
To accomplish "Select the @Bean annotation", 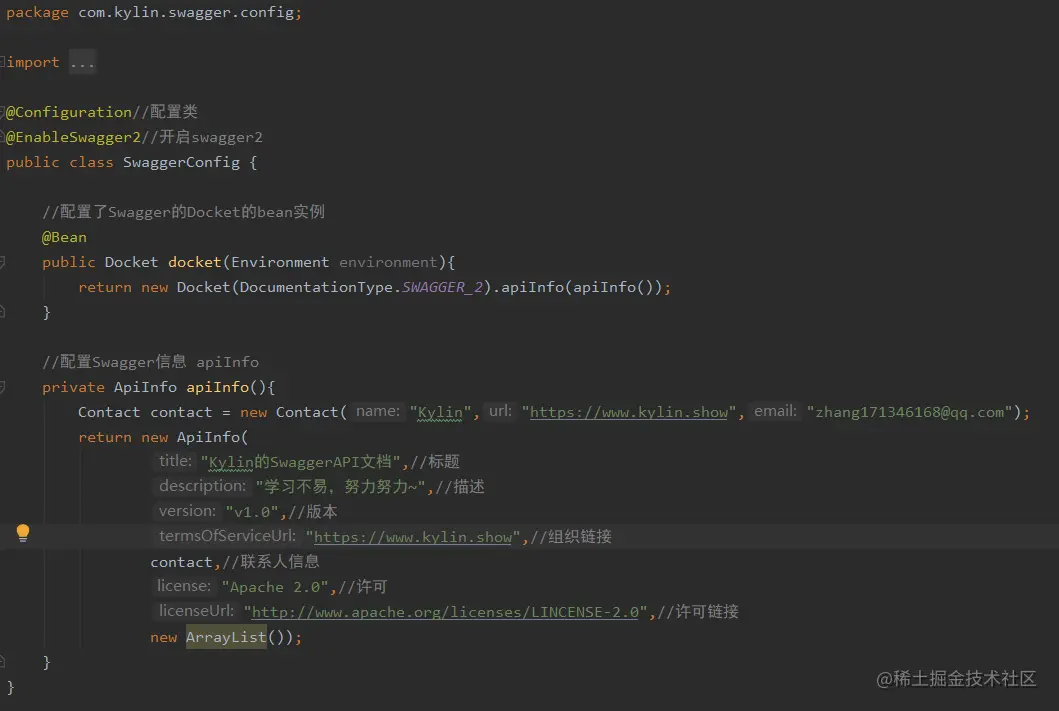I will pyautogui.click(x=64, y=237).
